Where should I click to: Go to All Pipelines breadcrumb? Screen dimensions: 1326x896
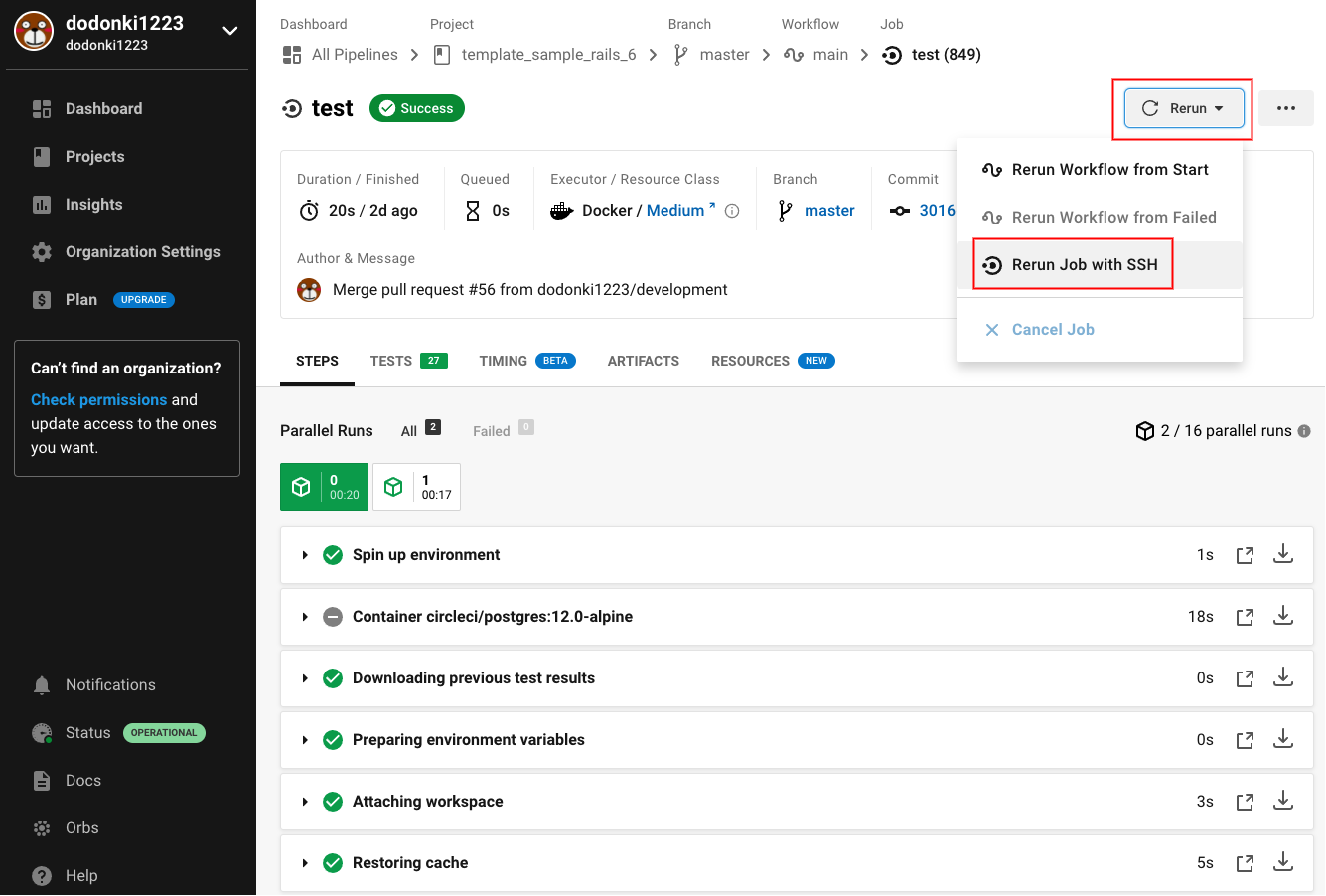pos(341,55)
